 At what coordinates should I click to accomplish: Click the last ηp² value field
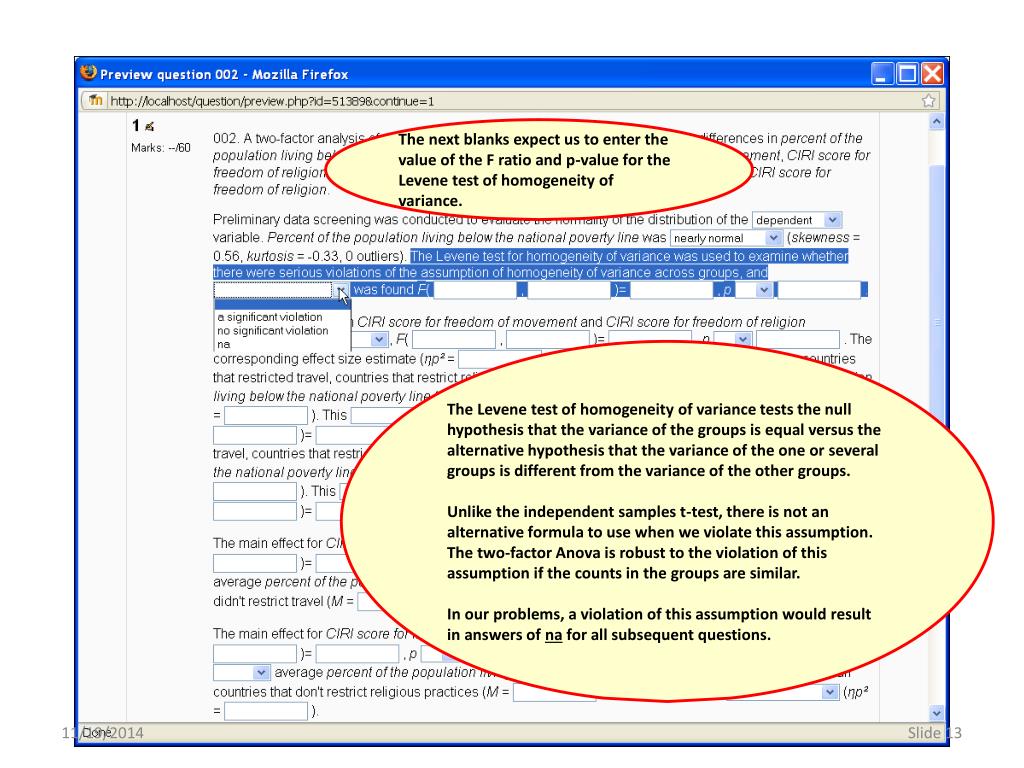[266, 711]
